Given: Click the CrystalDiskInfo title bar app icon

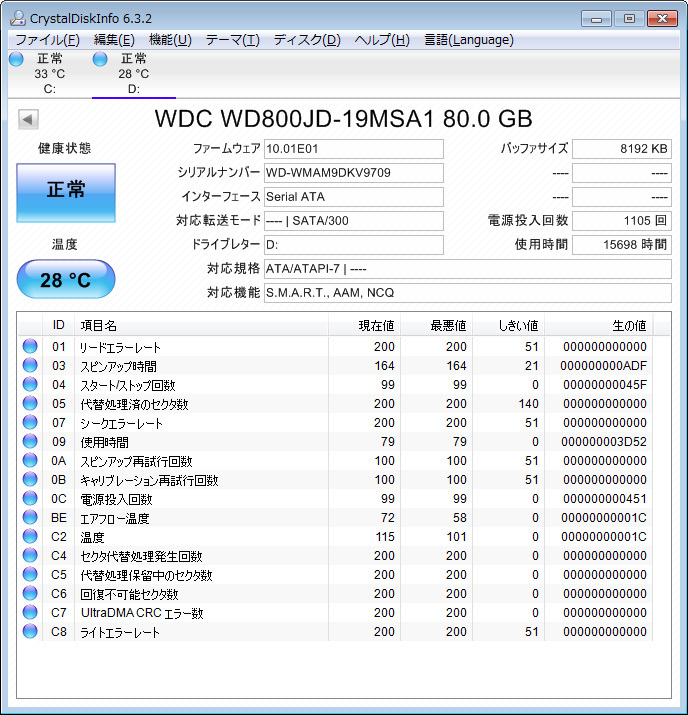Looking at the screenshot, I should (x=18, y=18).
